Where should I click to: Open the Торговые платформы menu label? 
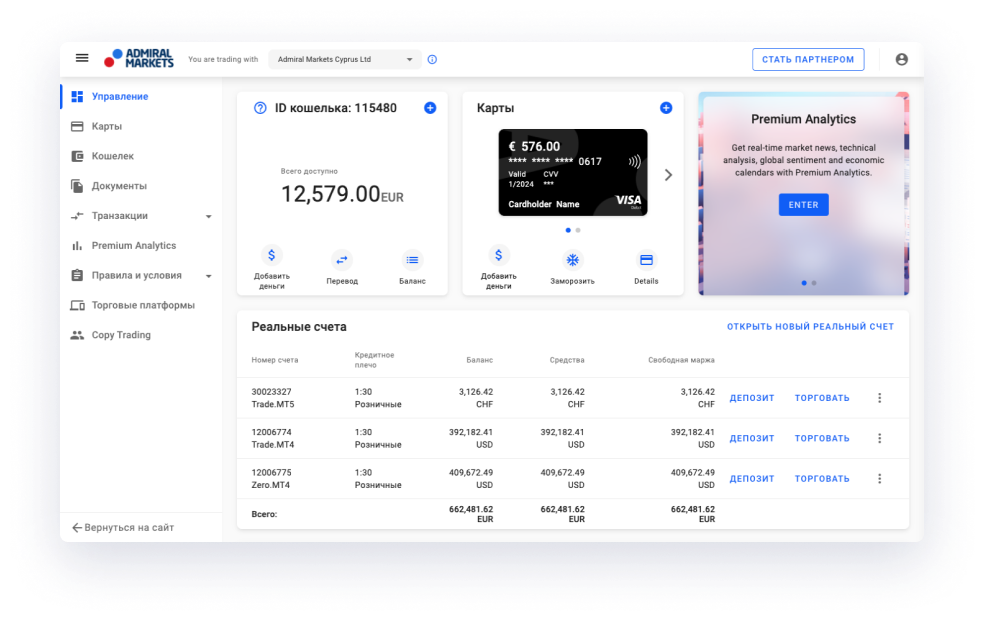[143, 306]
